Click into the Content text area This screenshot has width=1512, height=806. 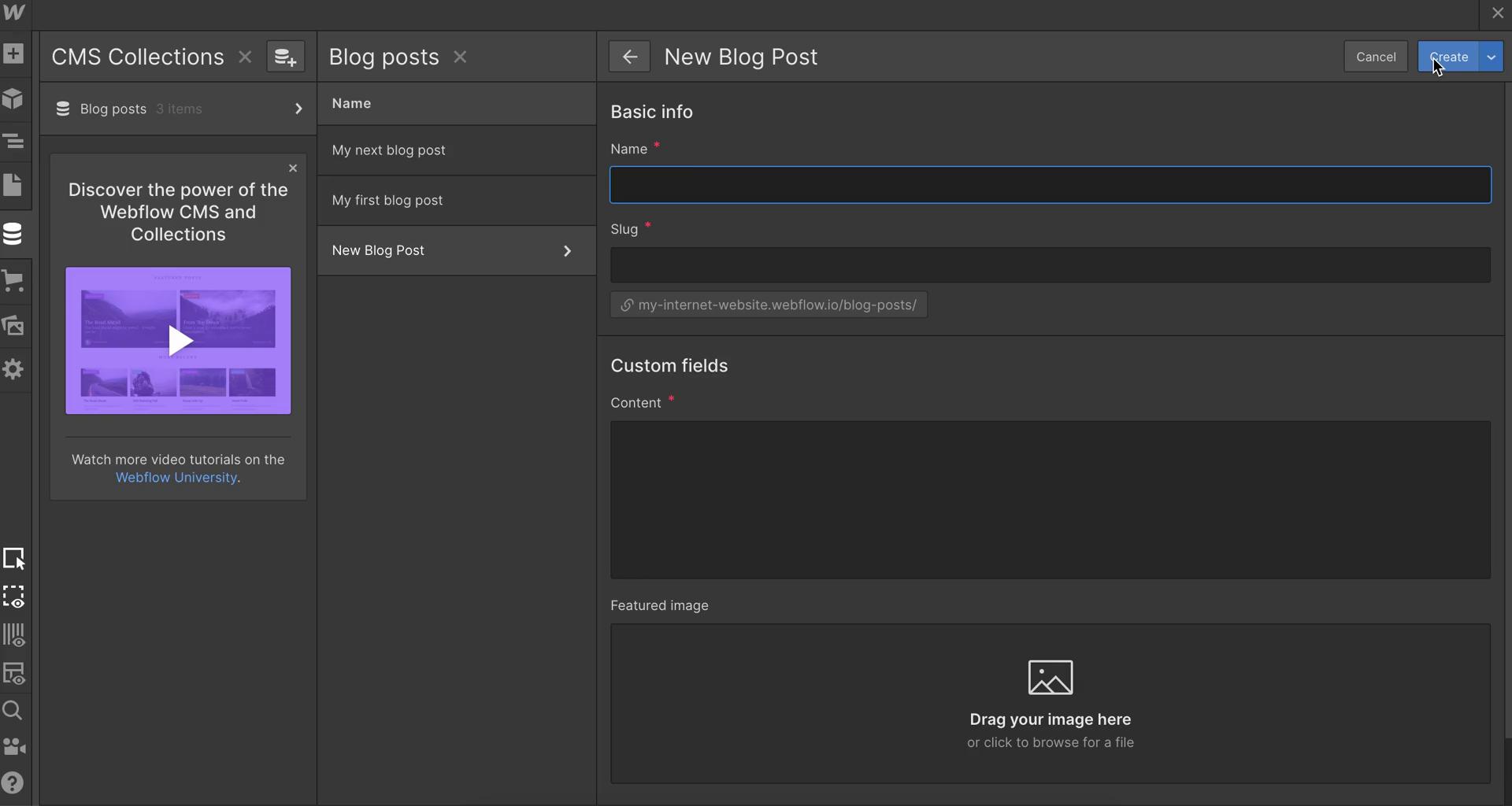coord(1051,500)
